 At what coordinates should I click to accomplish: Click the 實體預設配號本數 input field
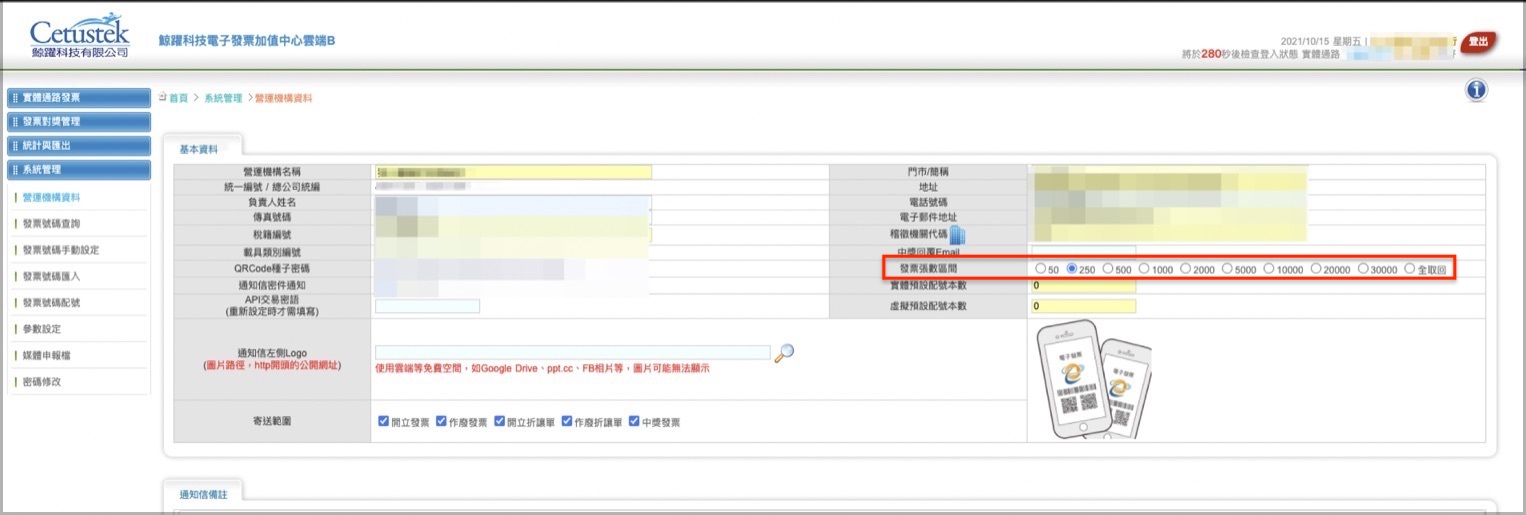pos(1083,286)
